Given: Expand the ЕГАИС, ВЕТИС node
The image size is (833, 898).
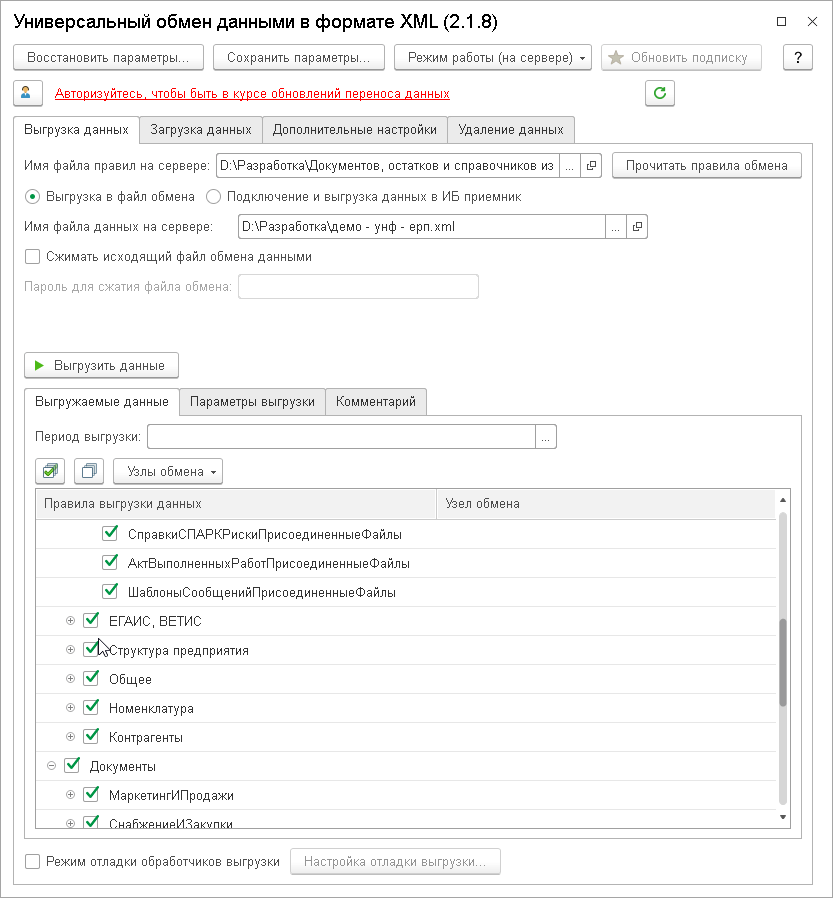Looking at the screenshot, I should tap(70, 621).
